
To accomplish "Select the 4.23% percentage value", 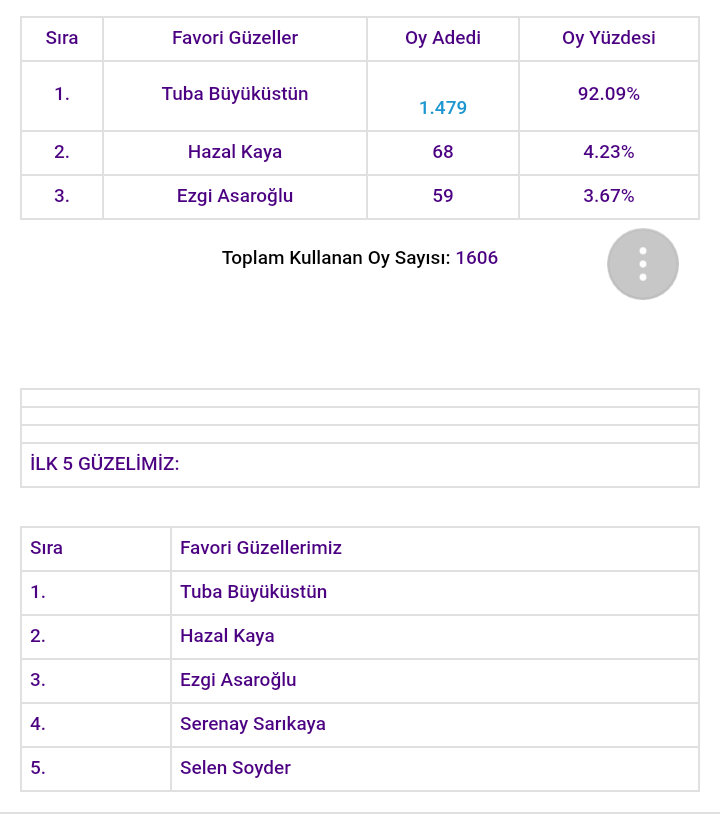I will [609, 152].
